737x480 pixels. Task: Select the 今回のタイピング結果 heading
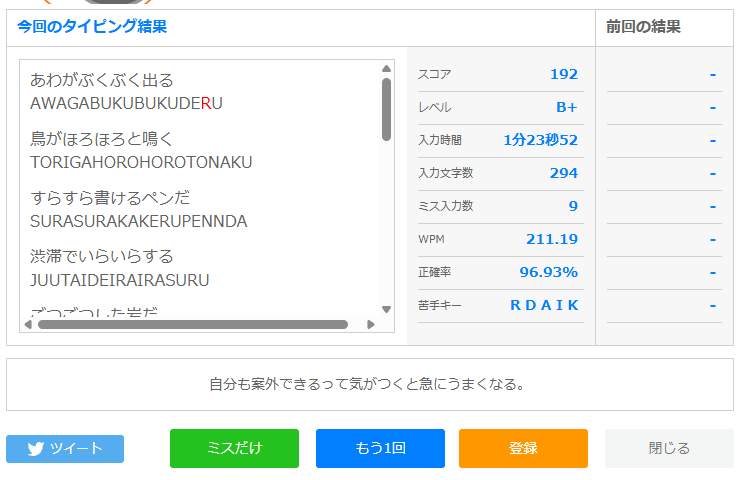click(x=92, y=26)
